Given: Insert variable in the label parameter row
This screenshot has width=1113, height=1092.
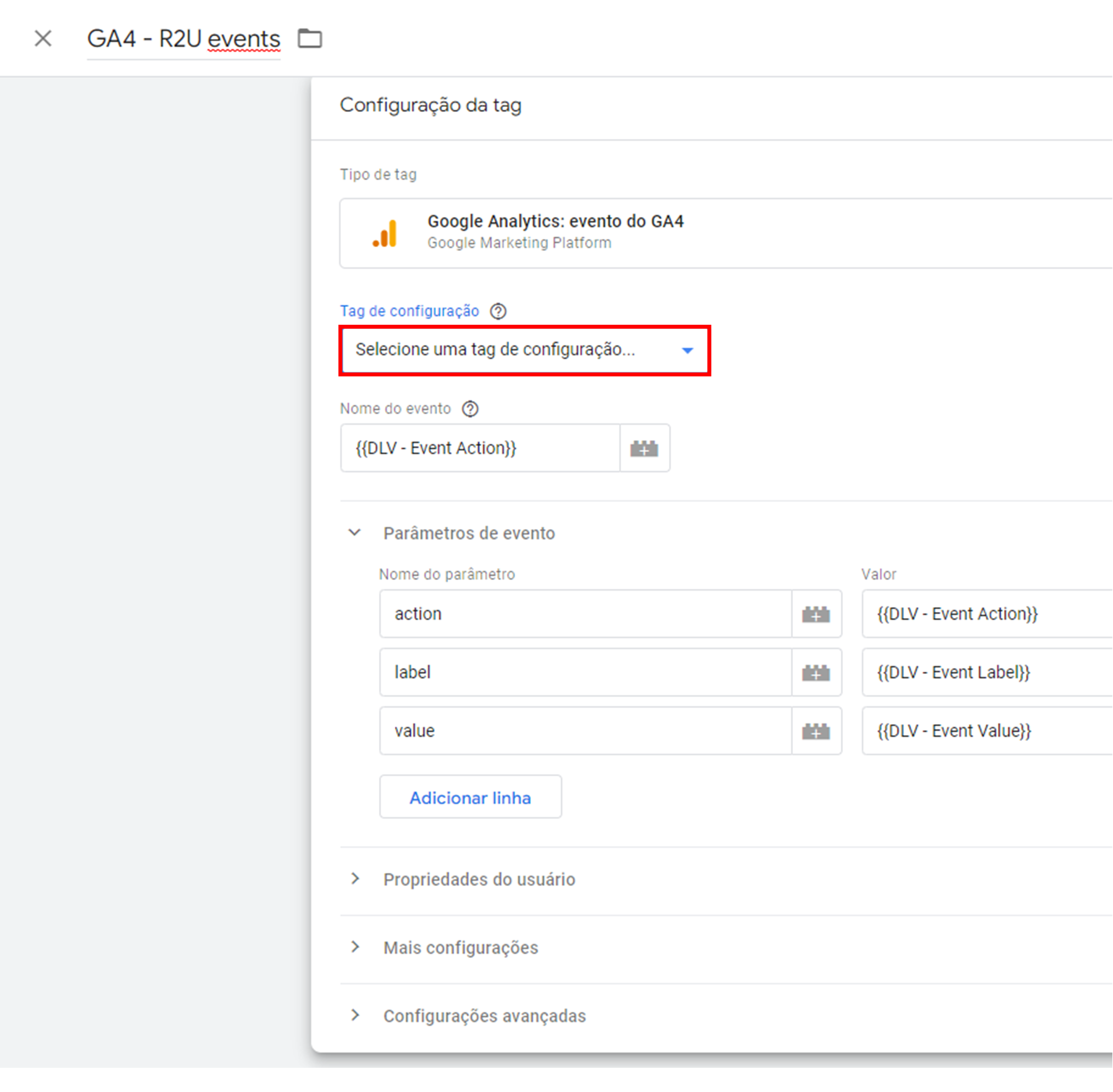Looking at the screenshot, I should (x=817, y=672).
